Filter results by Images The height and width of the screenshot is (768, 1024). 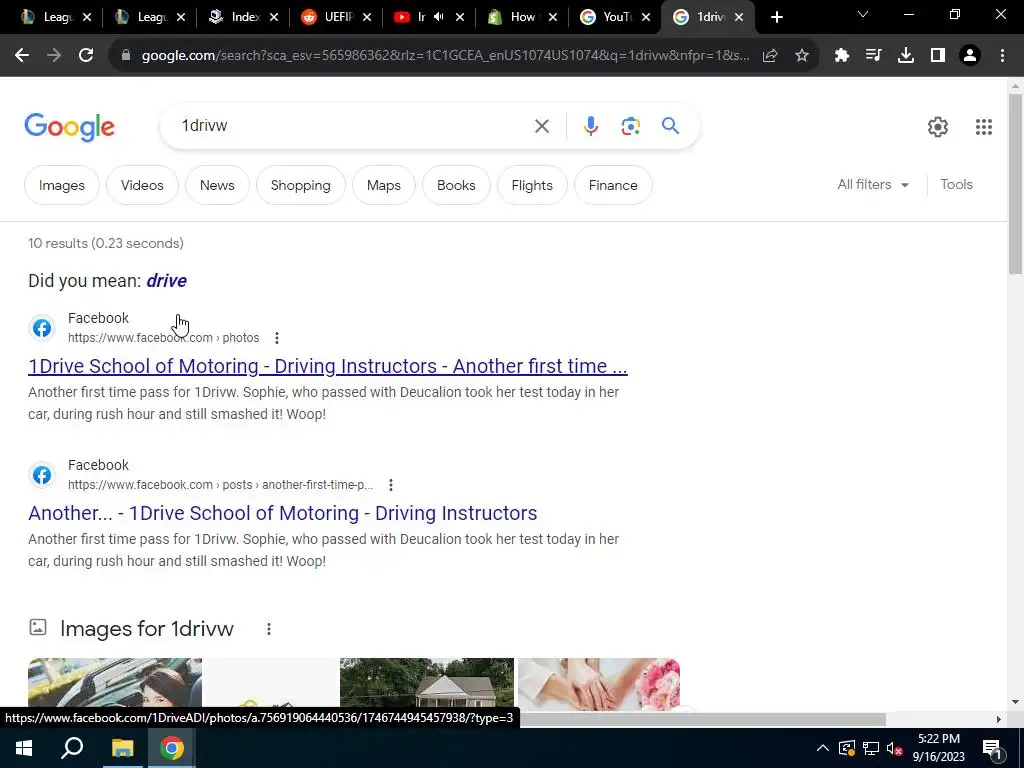click(62, 185)
